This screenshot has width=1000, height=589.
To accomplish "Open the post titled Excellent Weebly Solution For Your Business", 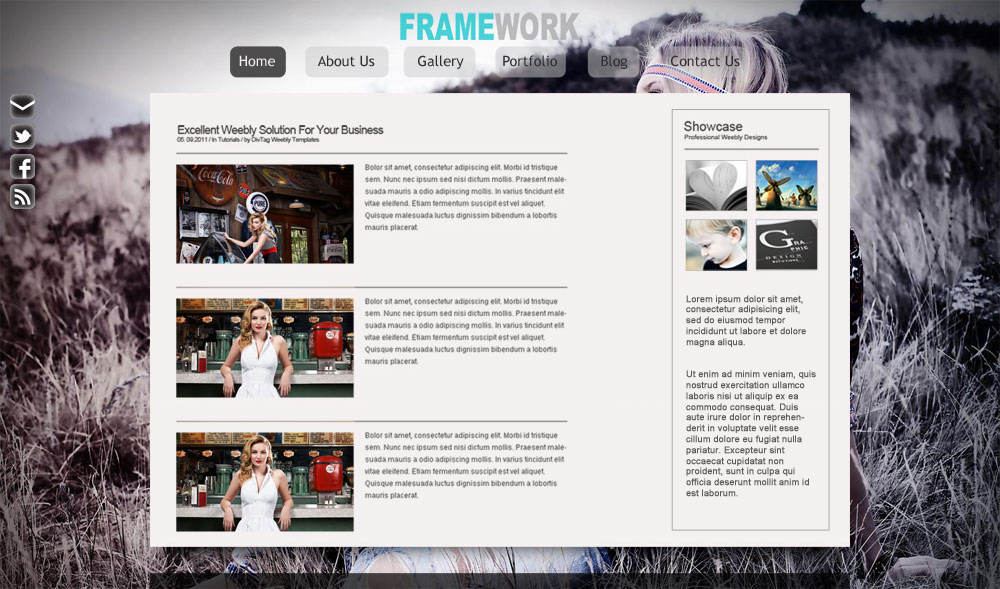I will point(280,130).
